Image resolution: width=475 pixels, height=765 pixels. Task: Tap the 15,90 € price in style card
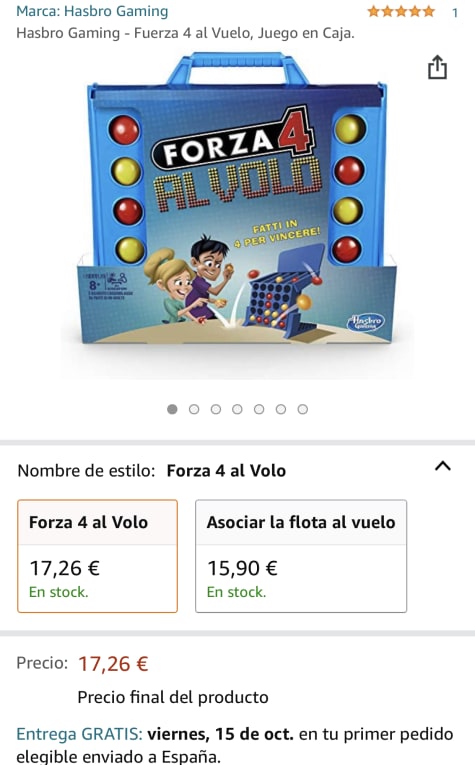tap(242, 568)
